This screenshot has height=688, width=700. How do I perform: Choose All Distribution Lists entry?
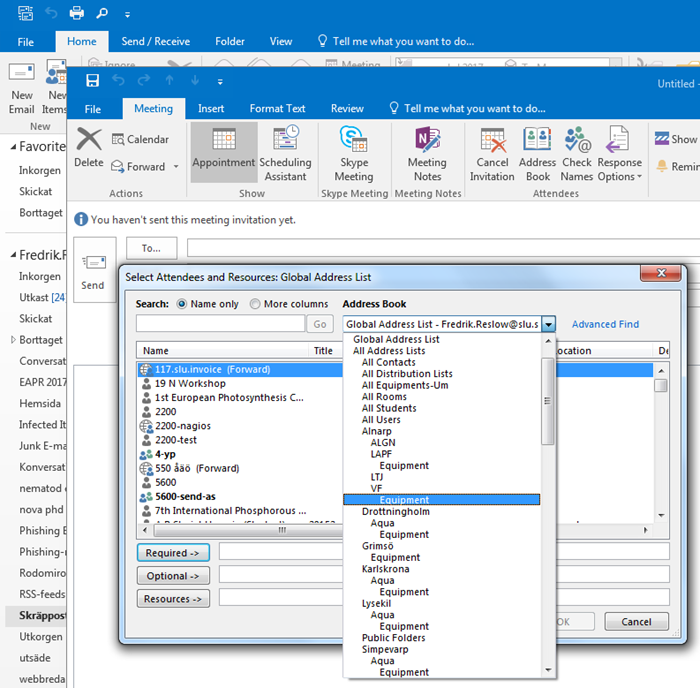coord(407,374)
